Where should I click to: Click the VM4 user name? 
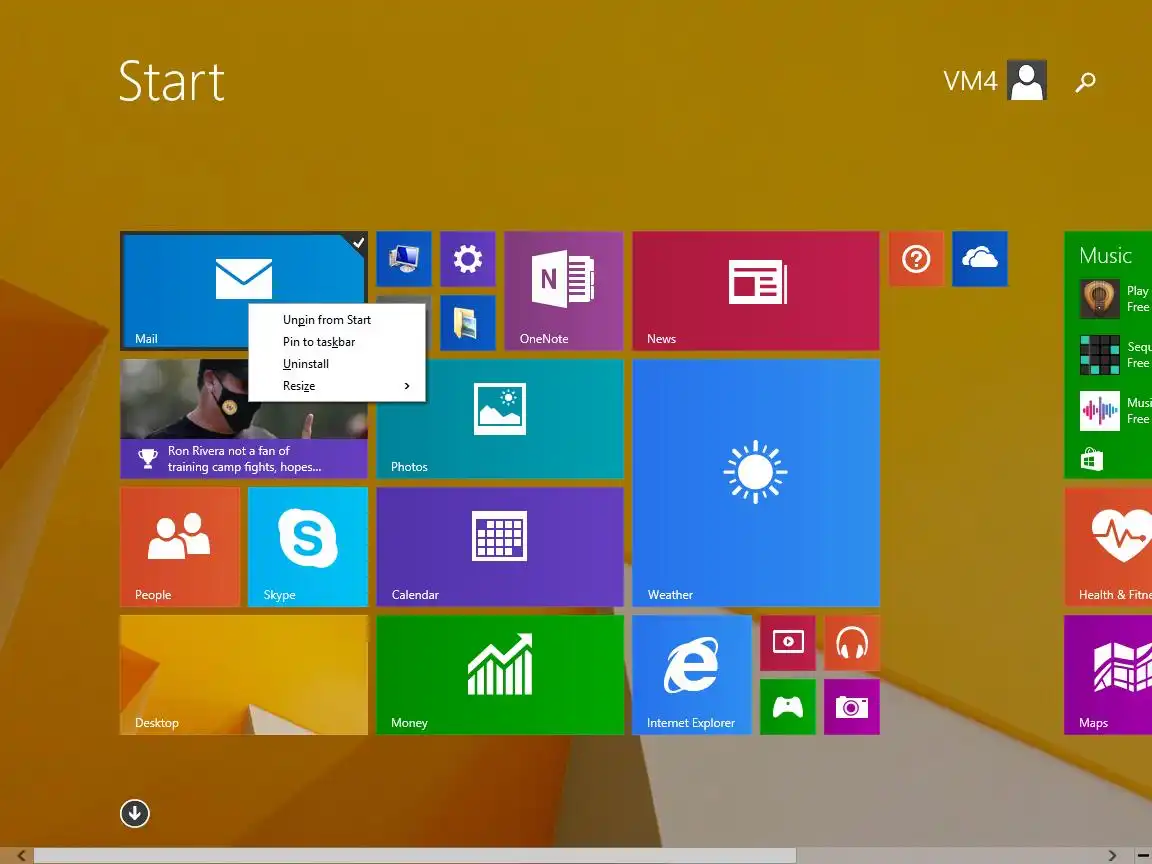click(x=970, y=81)
